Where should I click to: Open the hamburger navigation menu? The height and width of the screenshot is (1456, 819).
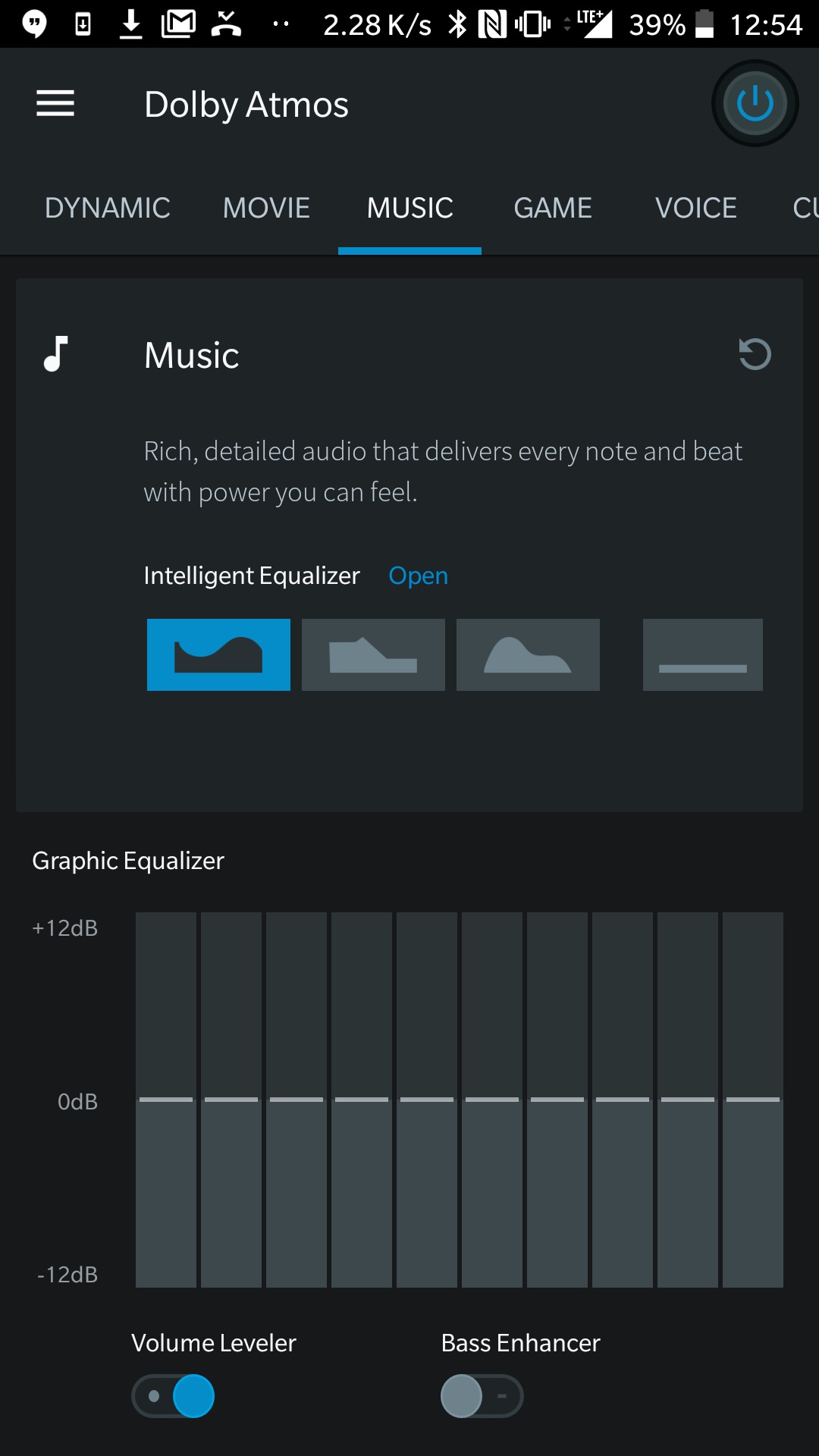(x=55, y=104)
